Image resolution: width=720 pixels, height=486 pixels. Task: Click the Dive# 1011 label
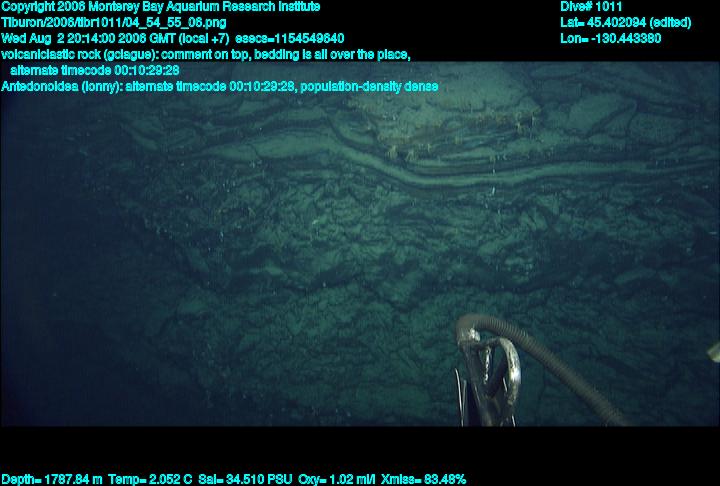pos(591,7)
